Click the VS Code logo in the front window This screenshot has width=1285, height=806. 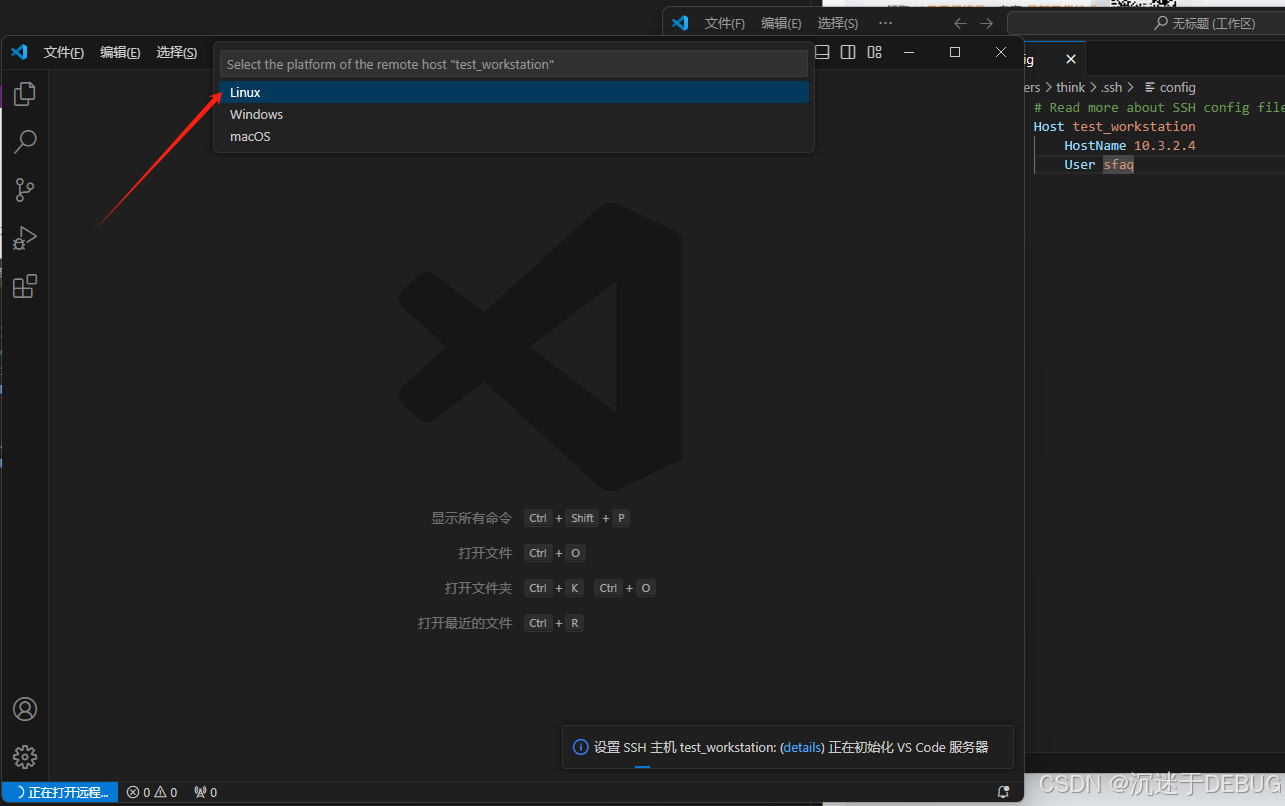pos(19,52)
